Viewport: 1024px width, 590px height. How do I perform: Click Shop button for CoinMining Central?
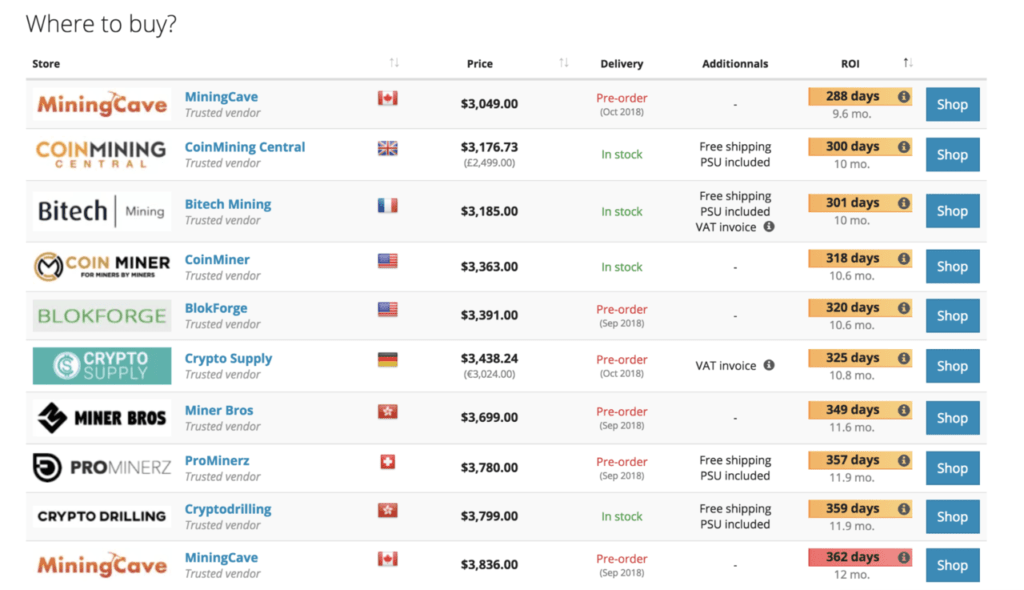(952, 155)
